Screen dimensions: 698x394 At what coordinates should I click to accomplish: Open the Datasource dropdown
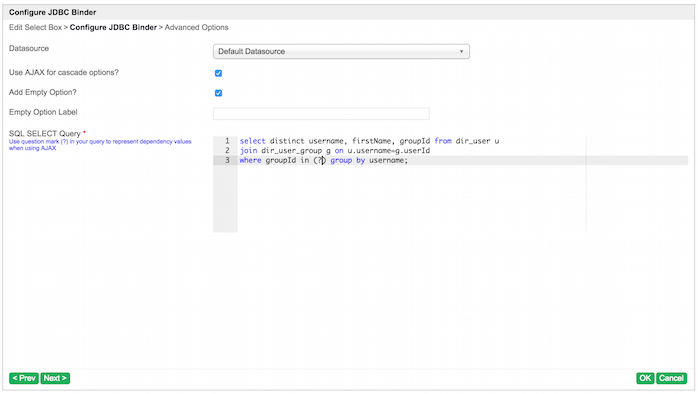coord(341,51)
